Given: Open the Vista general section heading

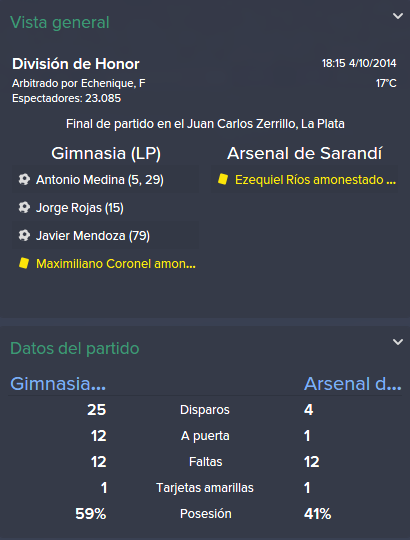Looking at the screenshot, I should [x=60, y=23].
